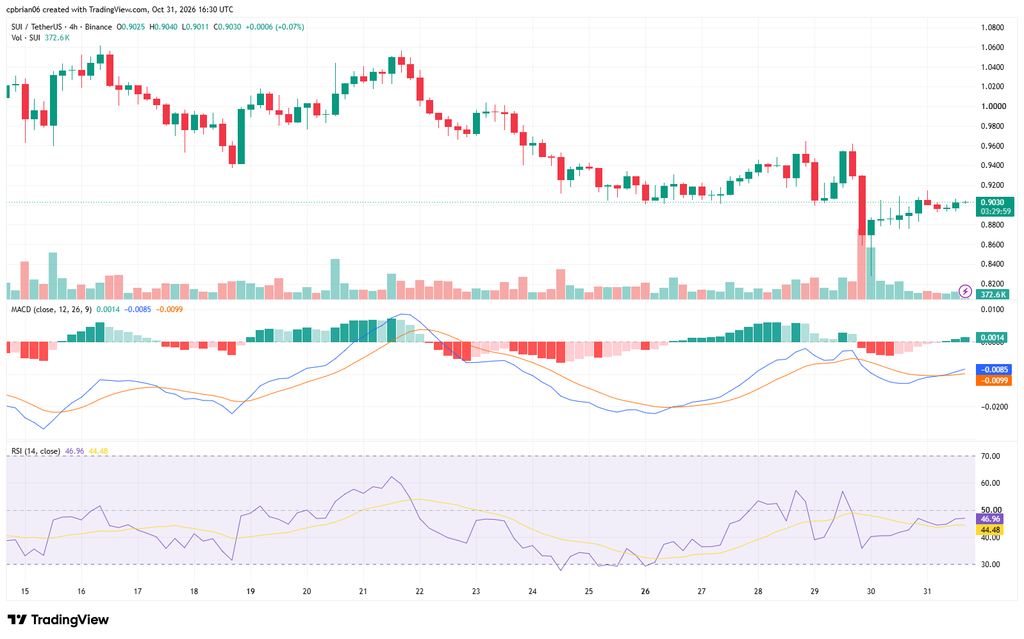This screenshot has height=639, width=1024.
Task: Click the orange '-0.0099' tag on MACD axis
Action: 993,380
